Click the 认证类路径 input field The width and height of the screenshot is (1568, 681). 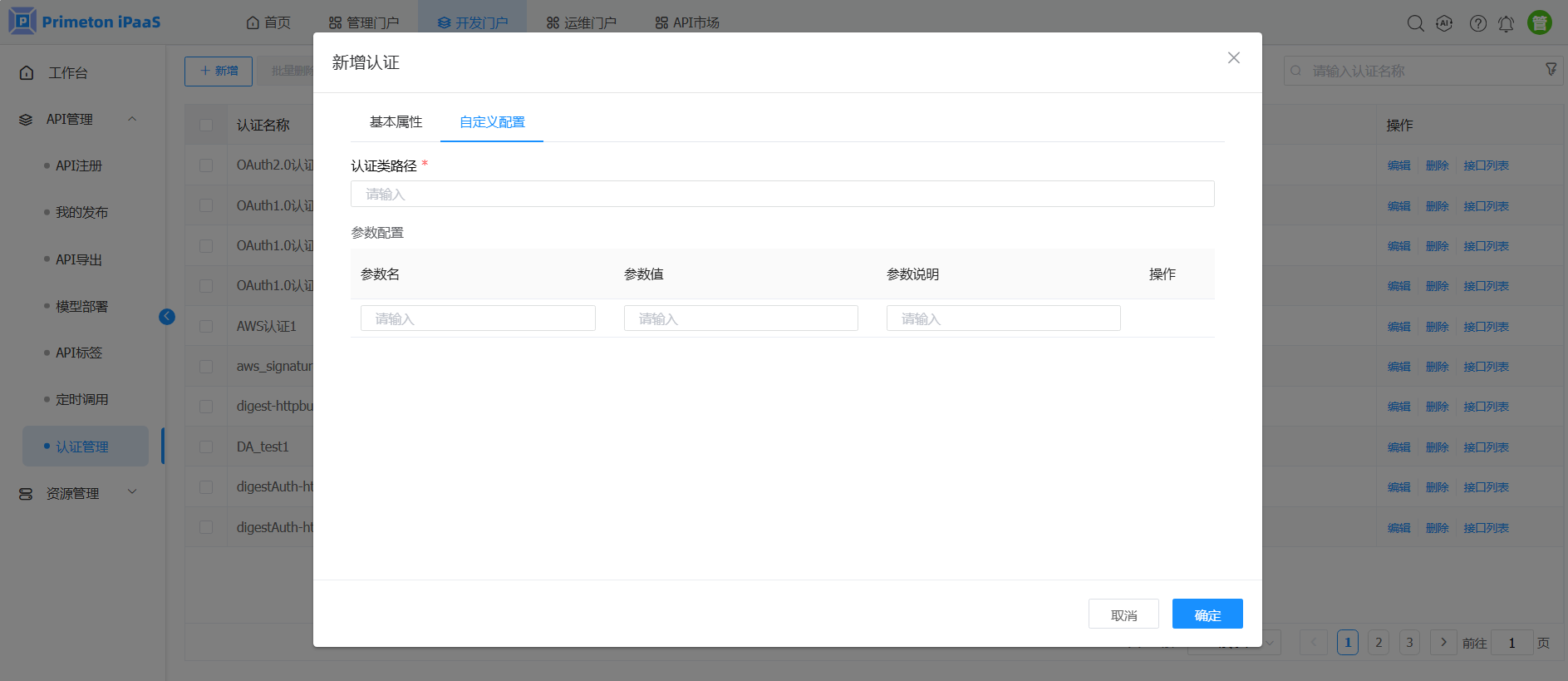point(782,194)
